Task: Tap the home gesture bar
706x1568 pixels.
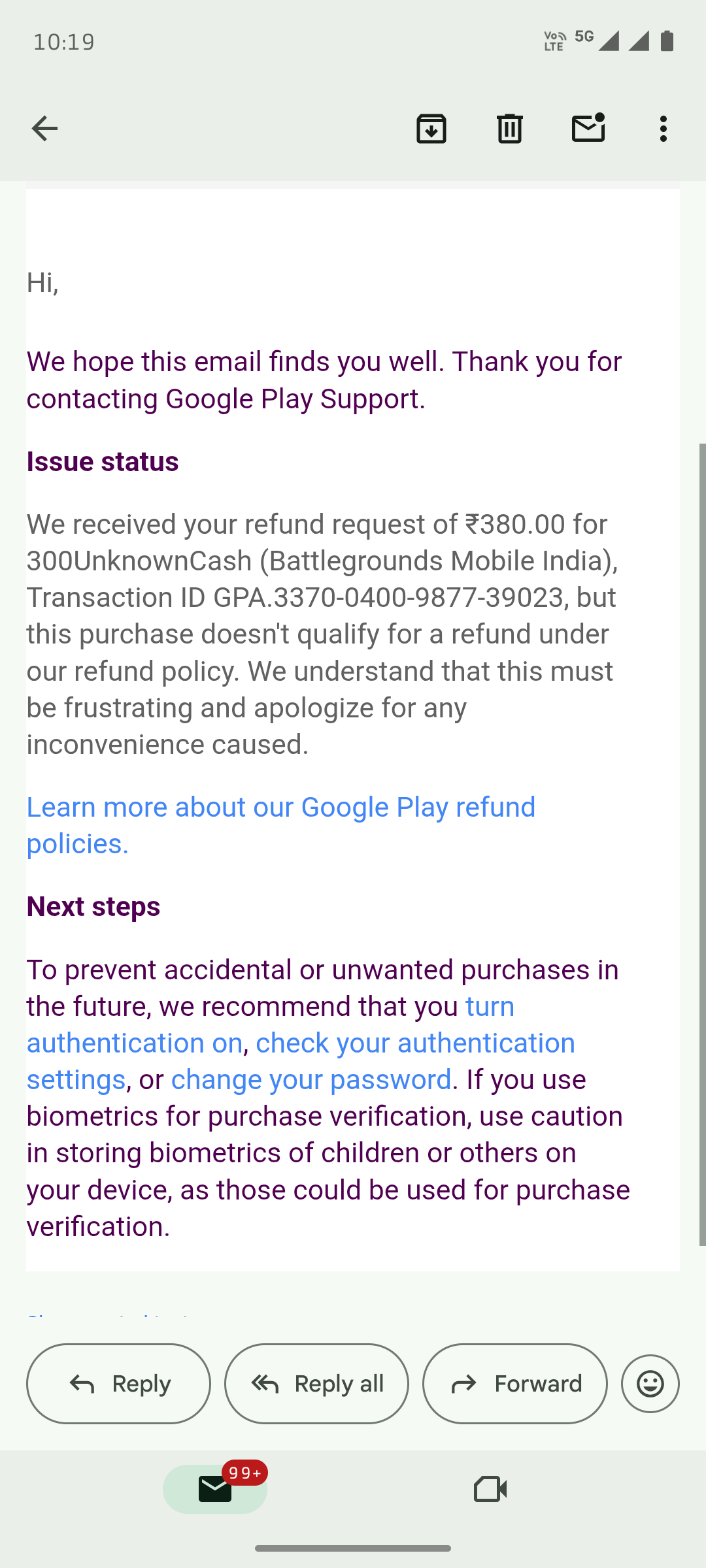Action: click(x=353, y=1548)
